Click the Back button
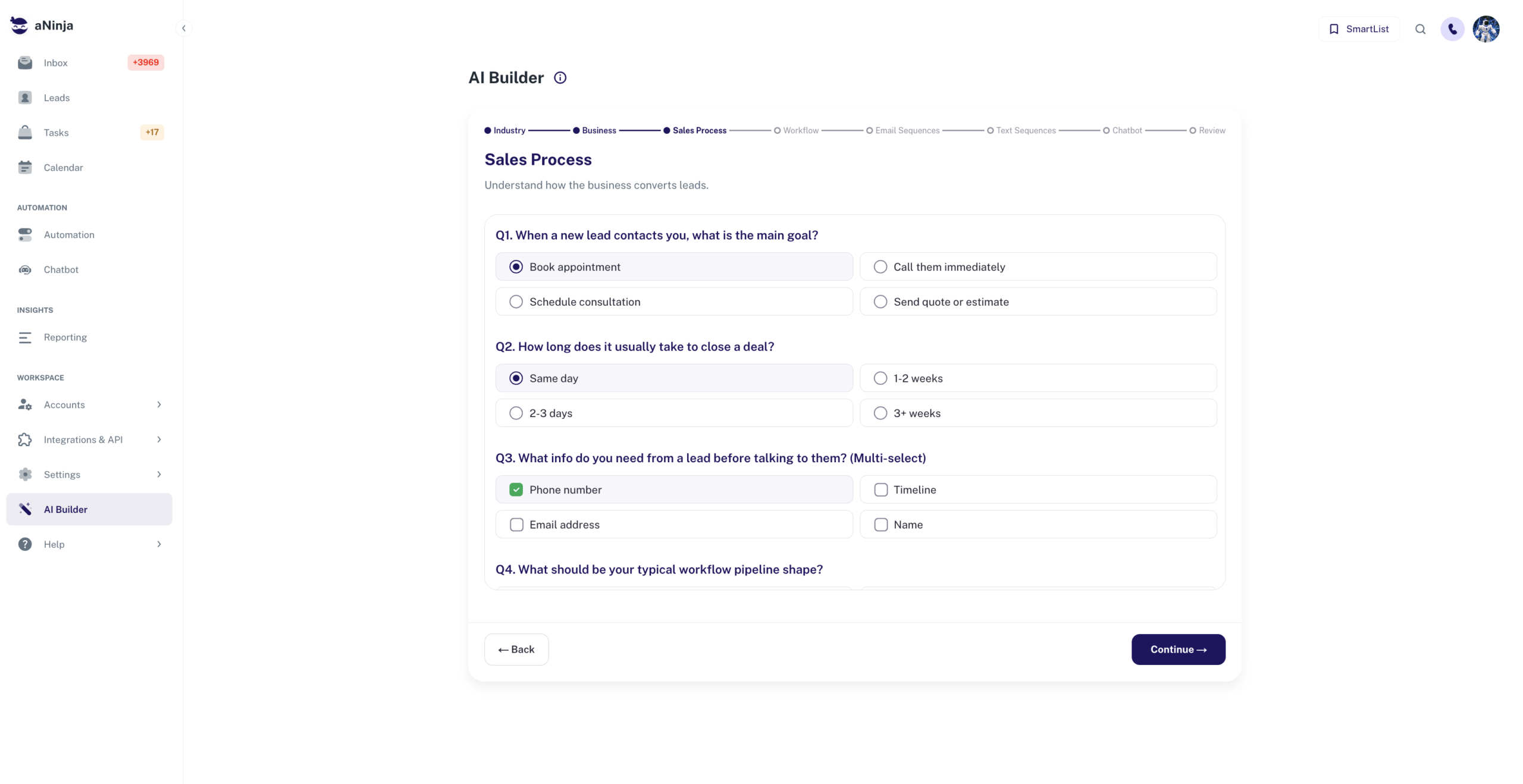 (516, 650)
